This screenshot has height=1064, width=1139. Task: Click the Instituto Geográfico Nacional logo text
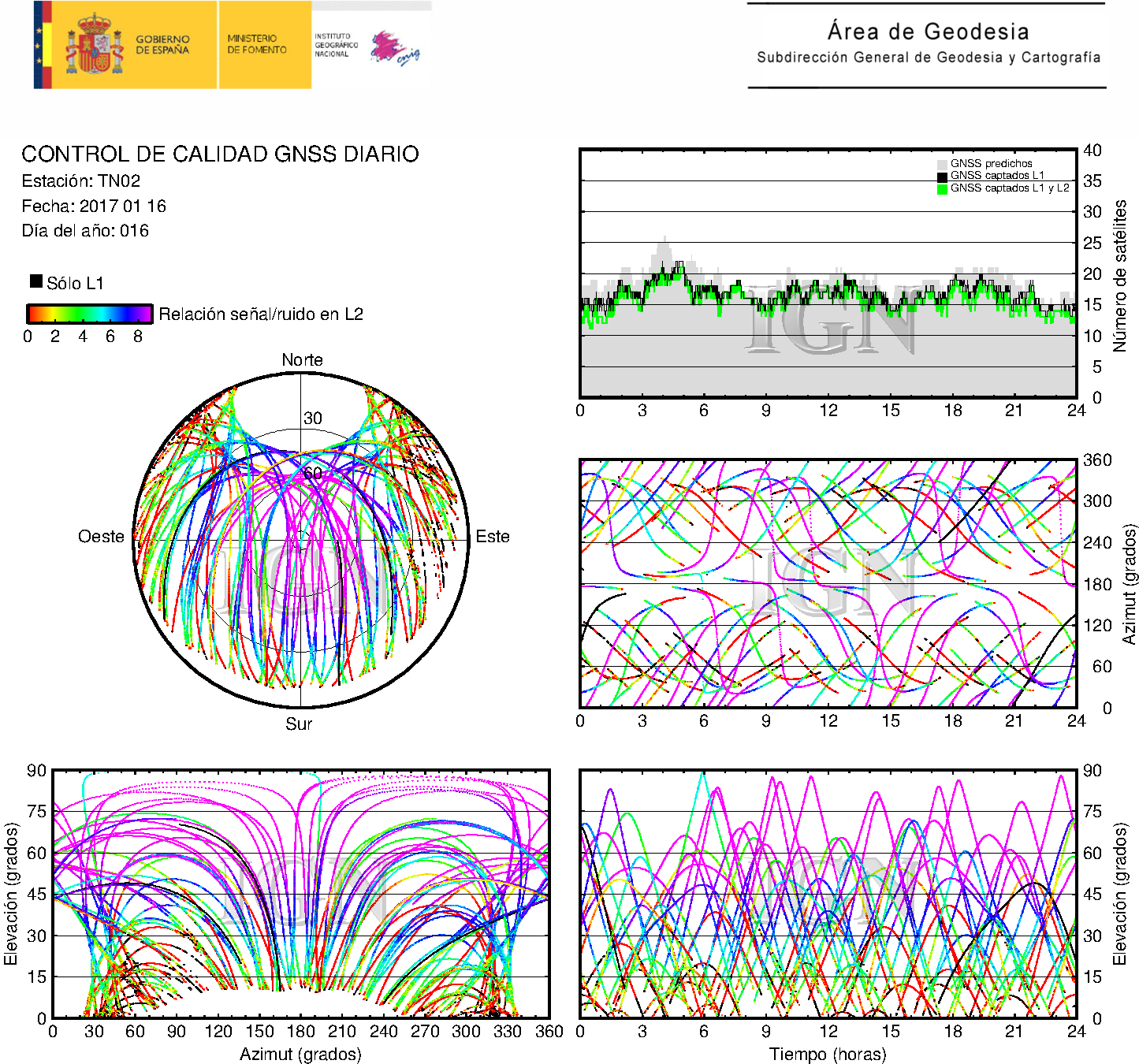click(336, 45)
